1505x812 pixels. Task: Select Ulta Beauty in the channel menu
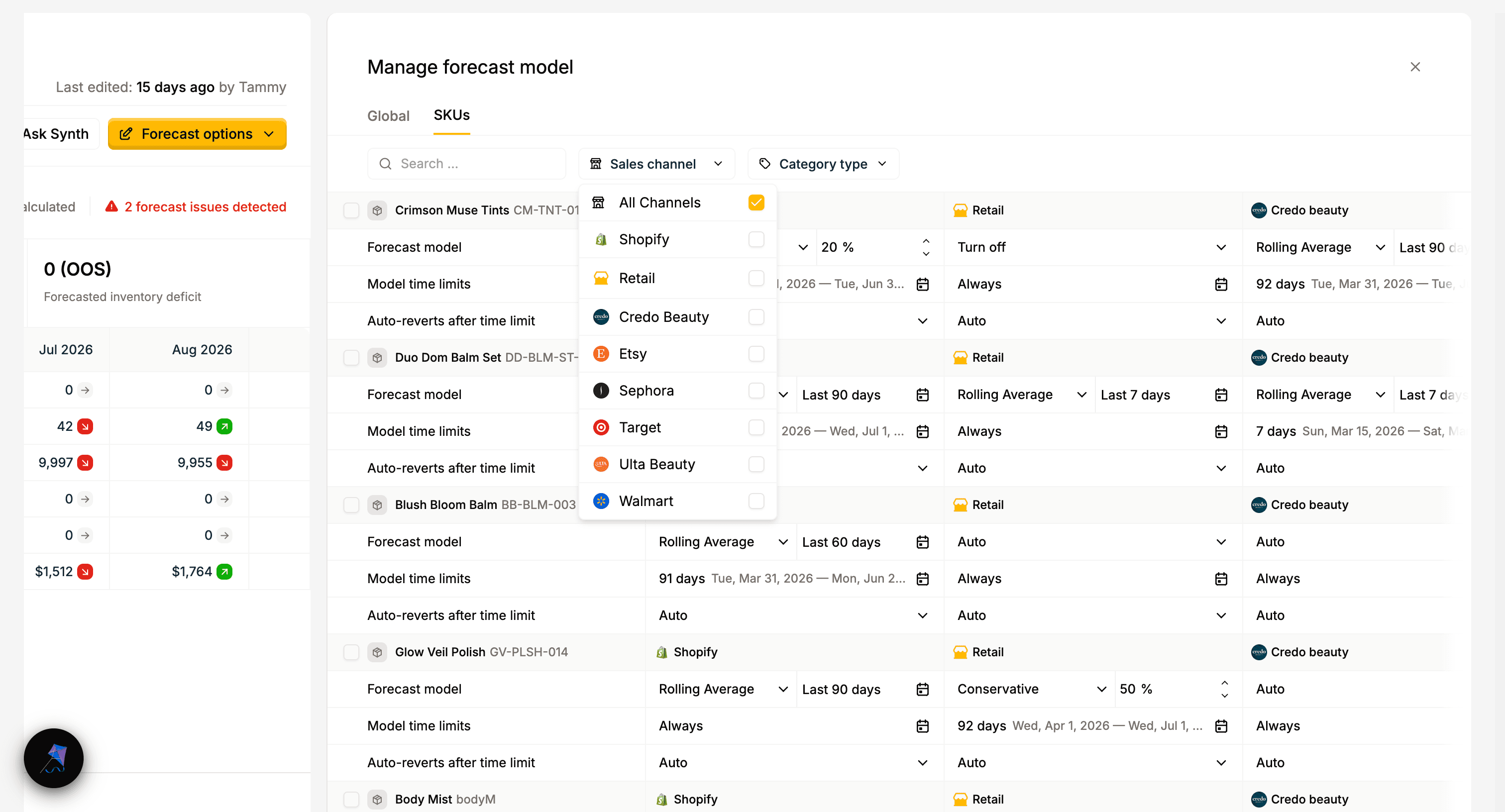678,464
